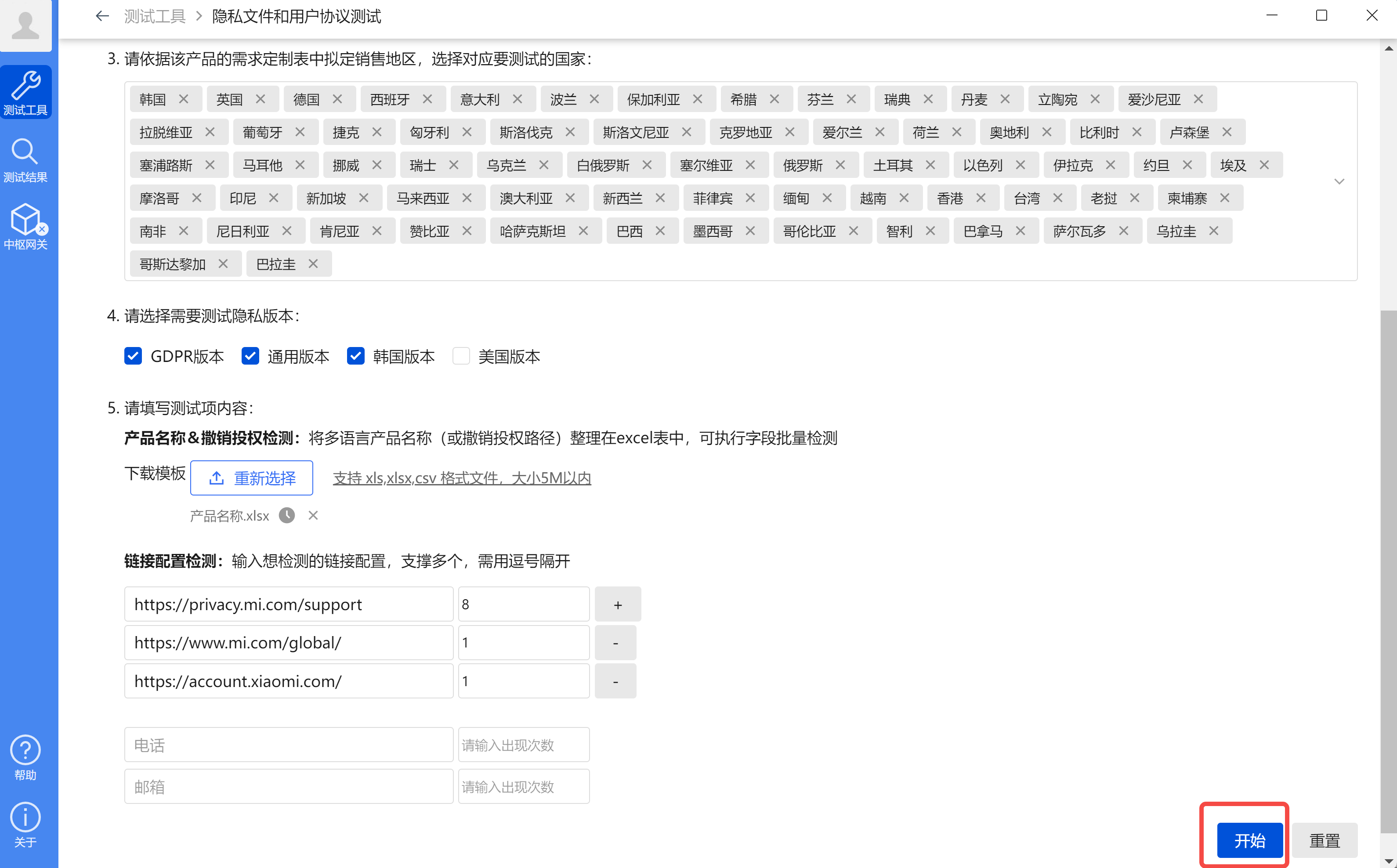Screen dimensions: 1397x868
Task: Open the 测试结果 sidebar section
Action: 26,160
